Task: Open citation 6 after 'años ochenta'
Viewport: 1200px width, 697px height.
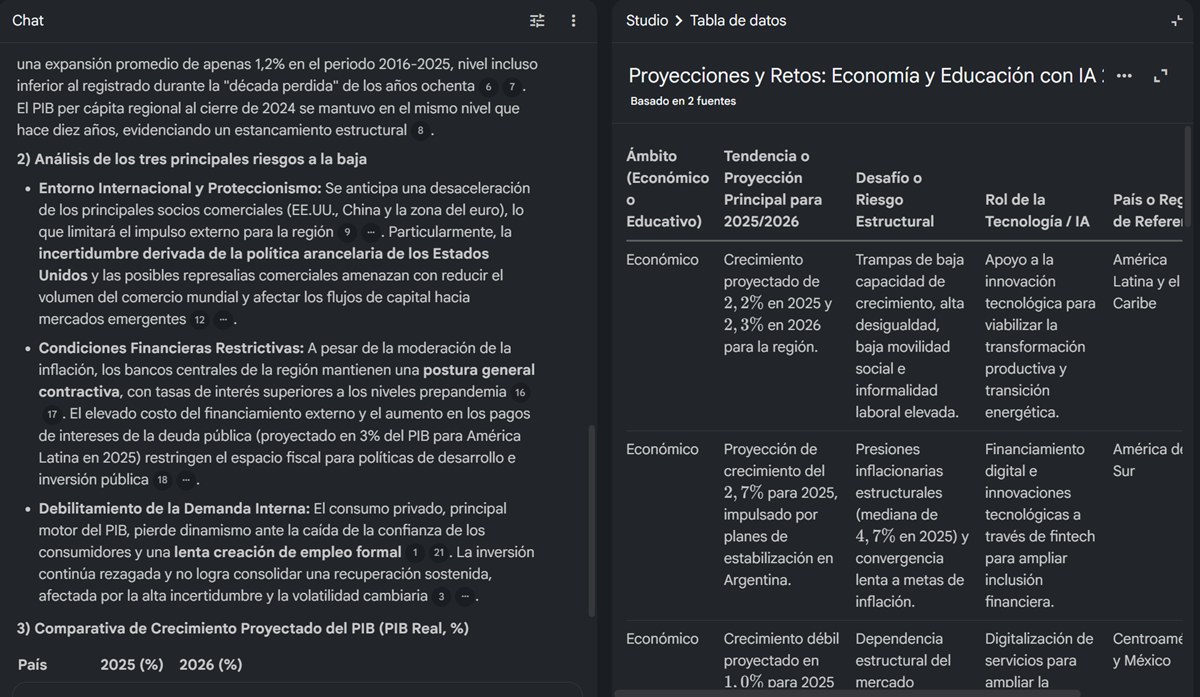Action: click(x=488, y=87)
